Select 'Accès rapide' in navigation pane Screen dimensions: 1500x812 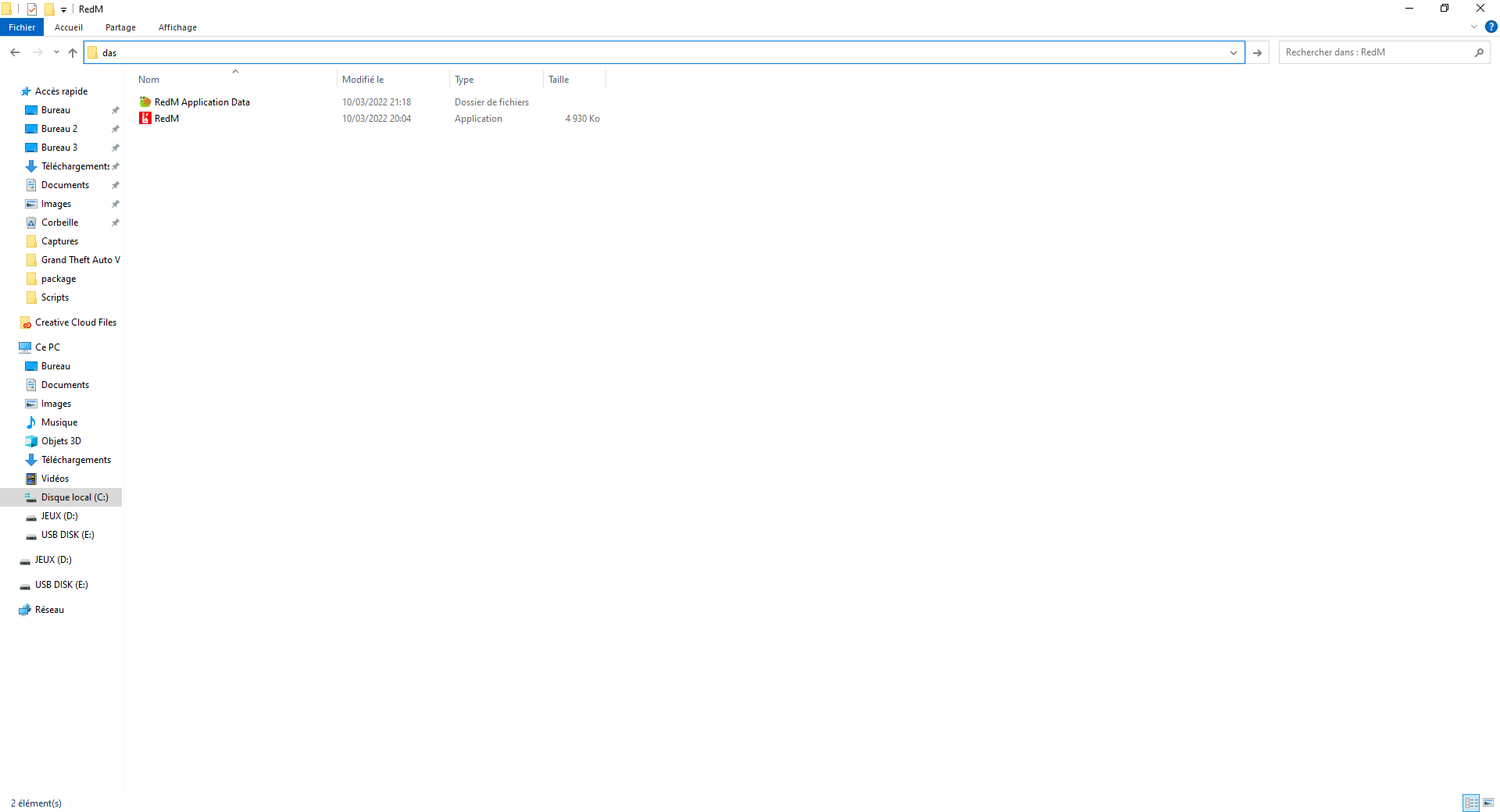pos(61,91)
